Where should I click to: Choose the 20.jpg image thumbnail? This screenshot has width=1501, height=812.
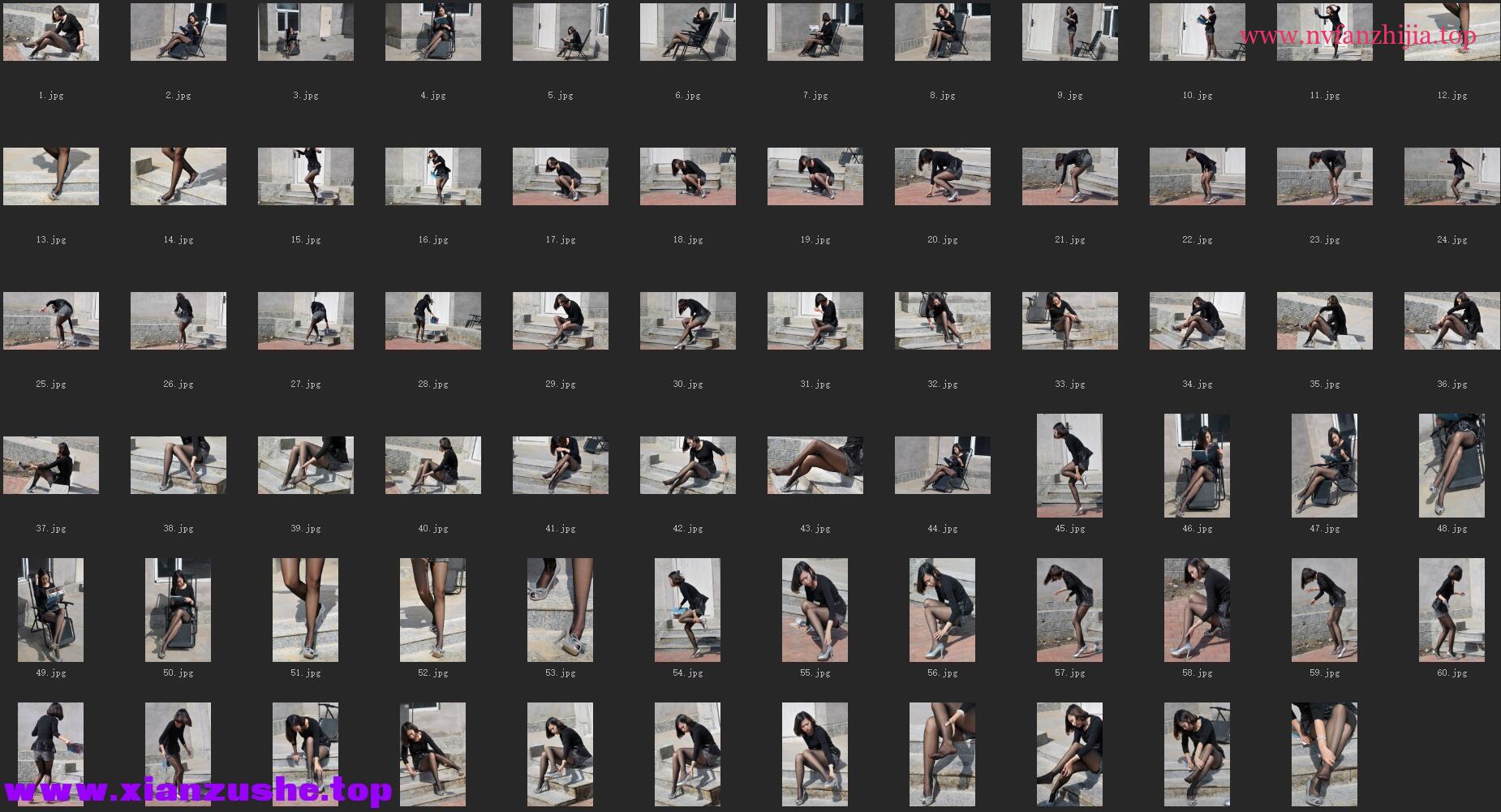(x=943, y=176)
